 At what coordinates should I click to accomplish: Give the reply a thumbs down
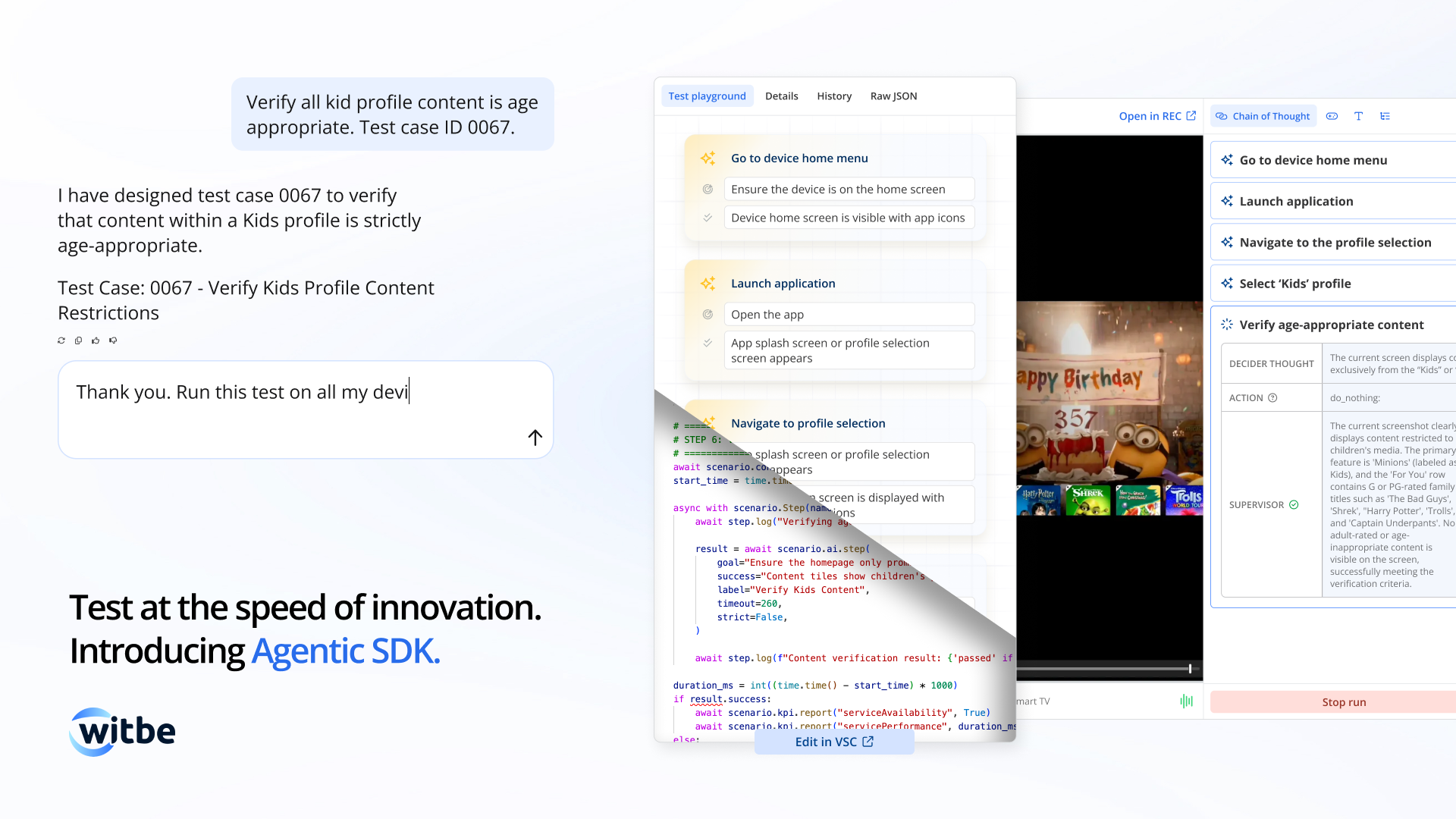click(113, 340)
